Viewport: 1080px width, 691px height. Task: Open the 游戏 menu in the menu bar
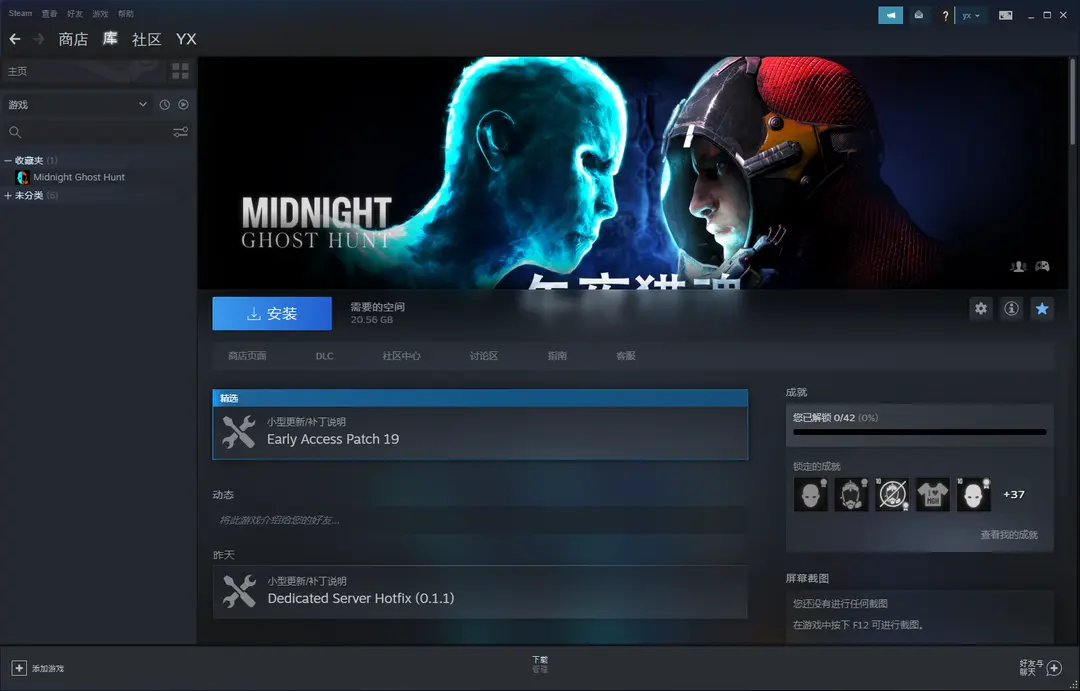[x=100, y=13]
